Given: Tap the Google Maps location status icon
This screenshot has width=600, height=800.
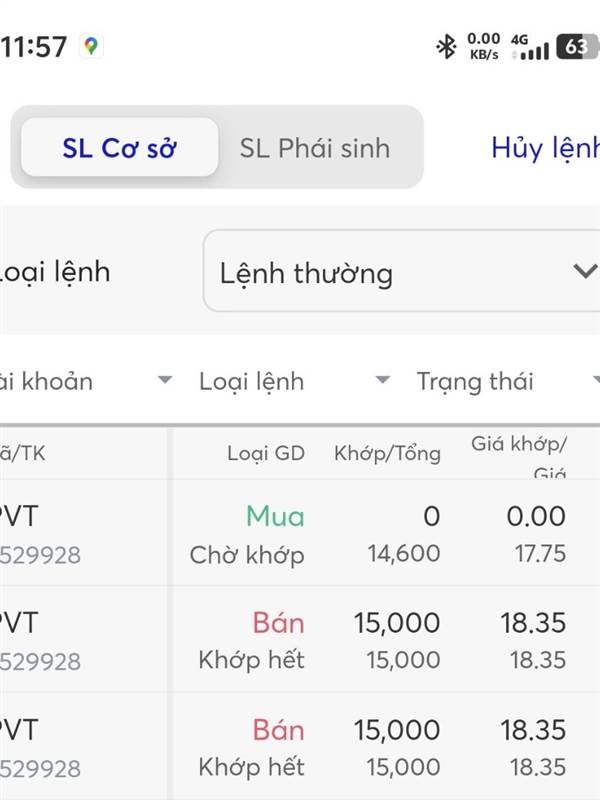Looking at the screenshot, I should tap(91, 46).
